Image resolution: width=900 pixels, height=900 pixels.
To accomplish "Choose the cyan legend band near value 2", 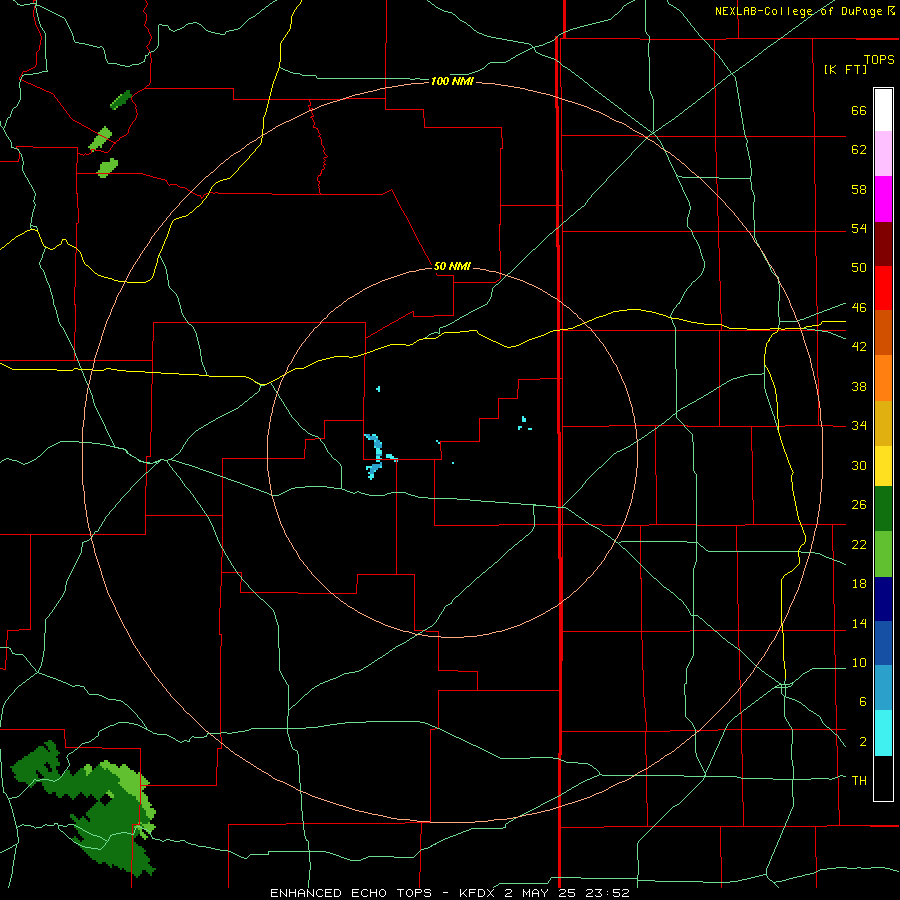I will click(x=883, y=733).
